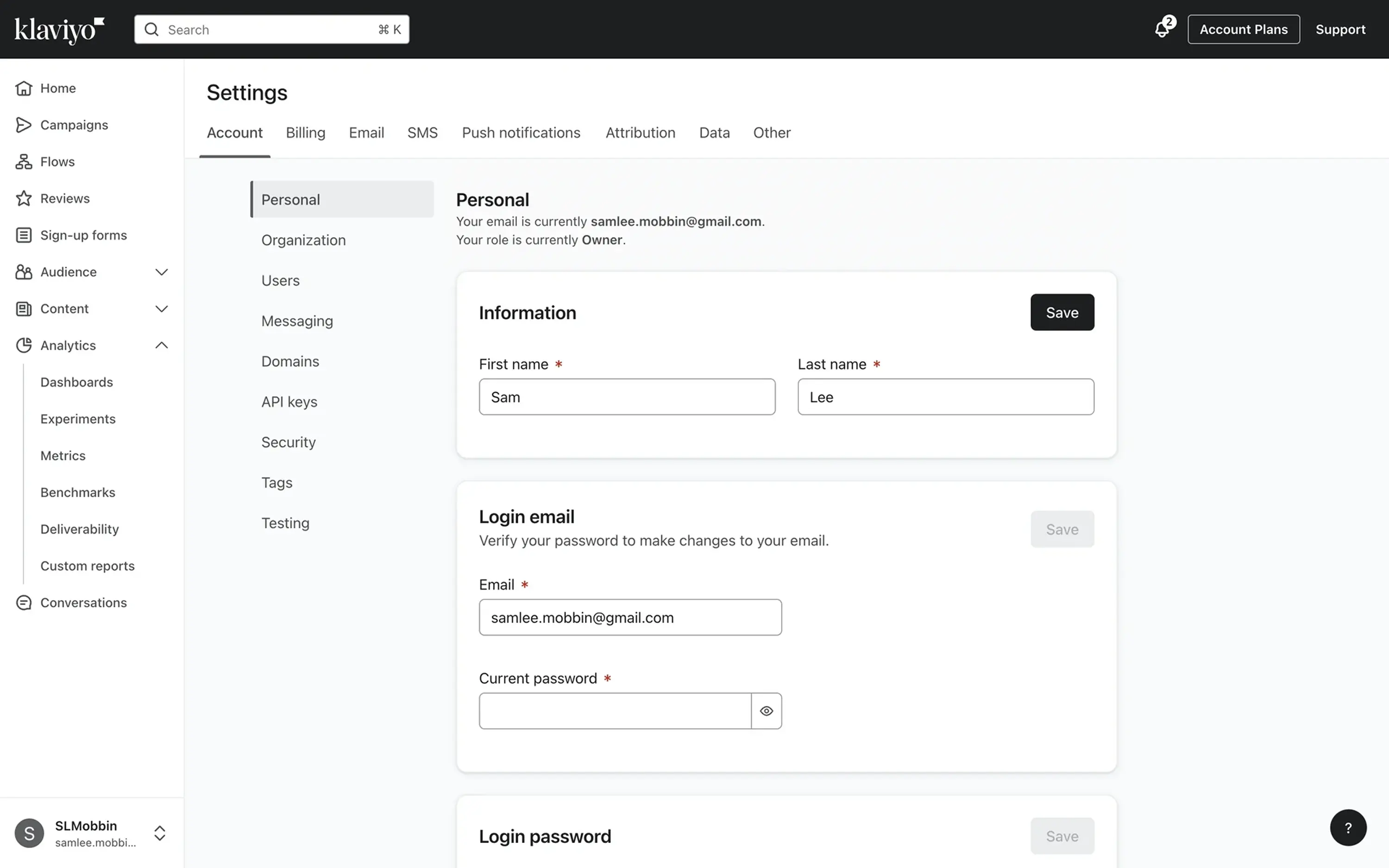Select the Security settings item
1389x868 pixels.
point(288,442)
